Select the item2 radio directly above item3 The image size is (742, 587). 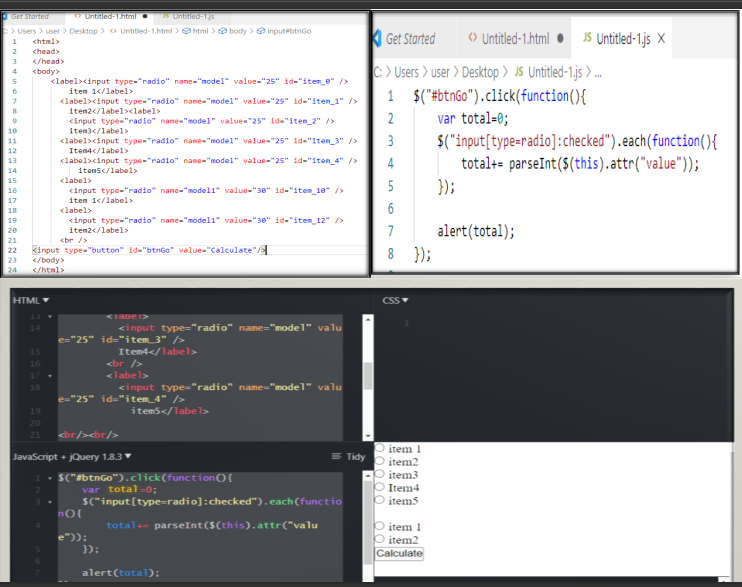380,461
